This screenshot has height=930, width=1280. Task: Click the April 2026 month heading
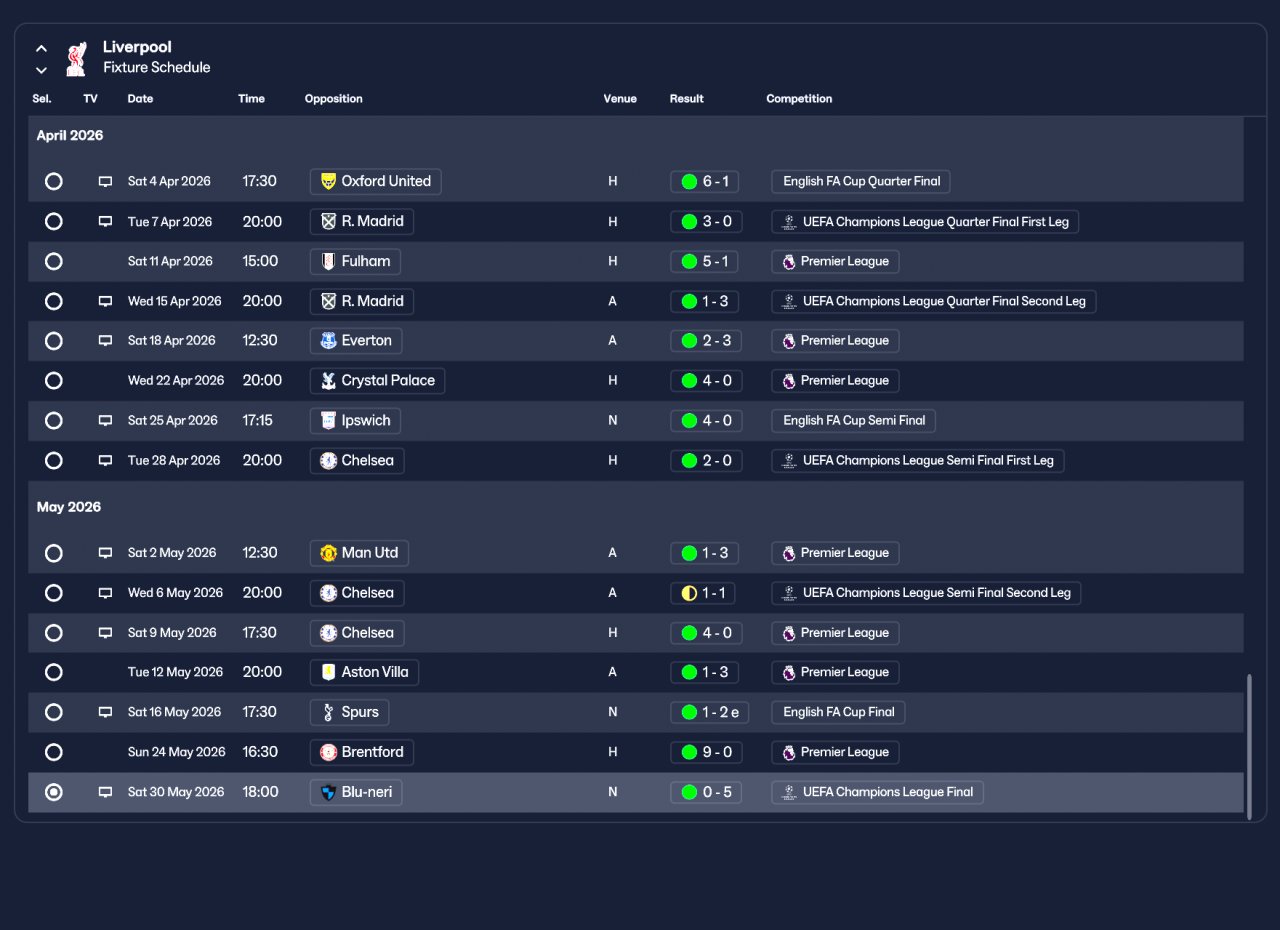70,136
